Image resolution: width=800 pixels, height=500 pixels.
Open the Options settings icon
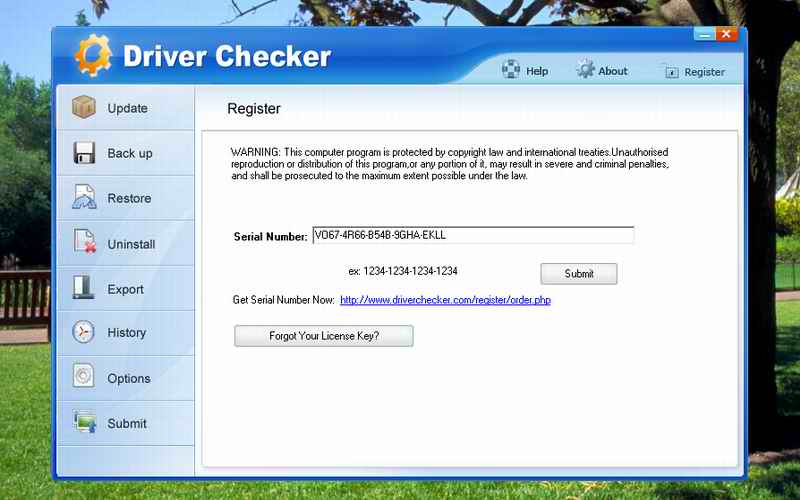point(84,378)
